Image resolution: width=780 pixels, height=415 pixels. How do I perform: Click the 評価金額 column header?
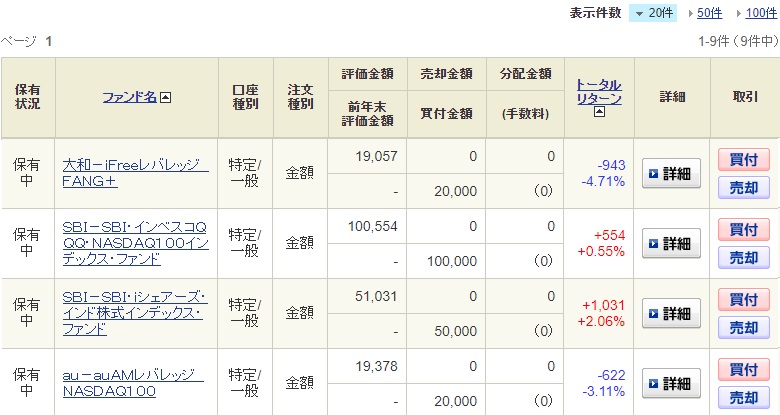(x=368, y=74)
